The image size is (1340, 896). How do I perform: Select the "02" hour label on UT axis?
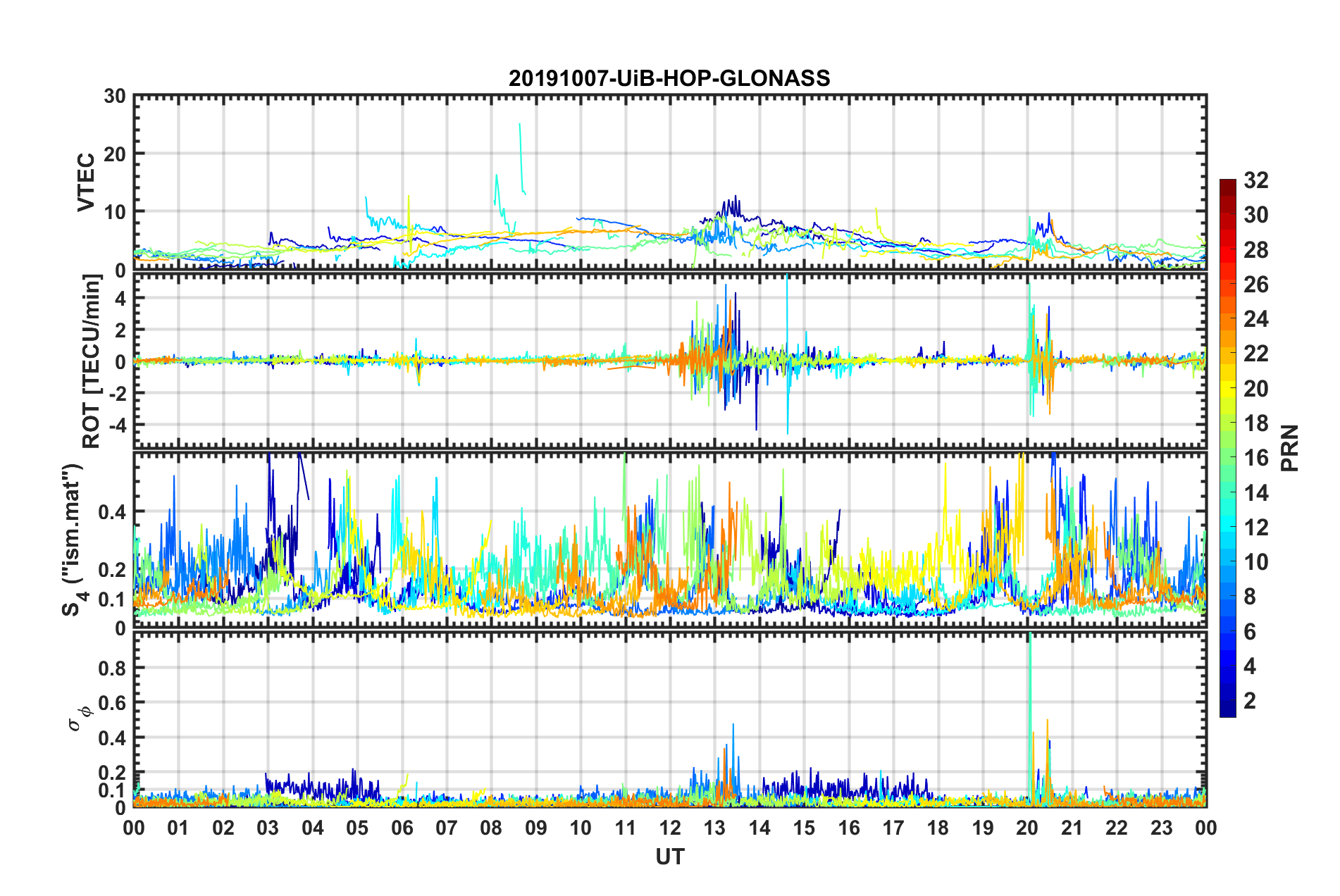pos(223,828)
